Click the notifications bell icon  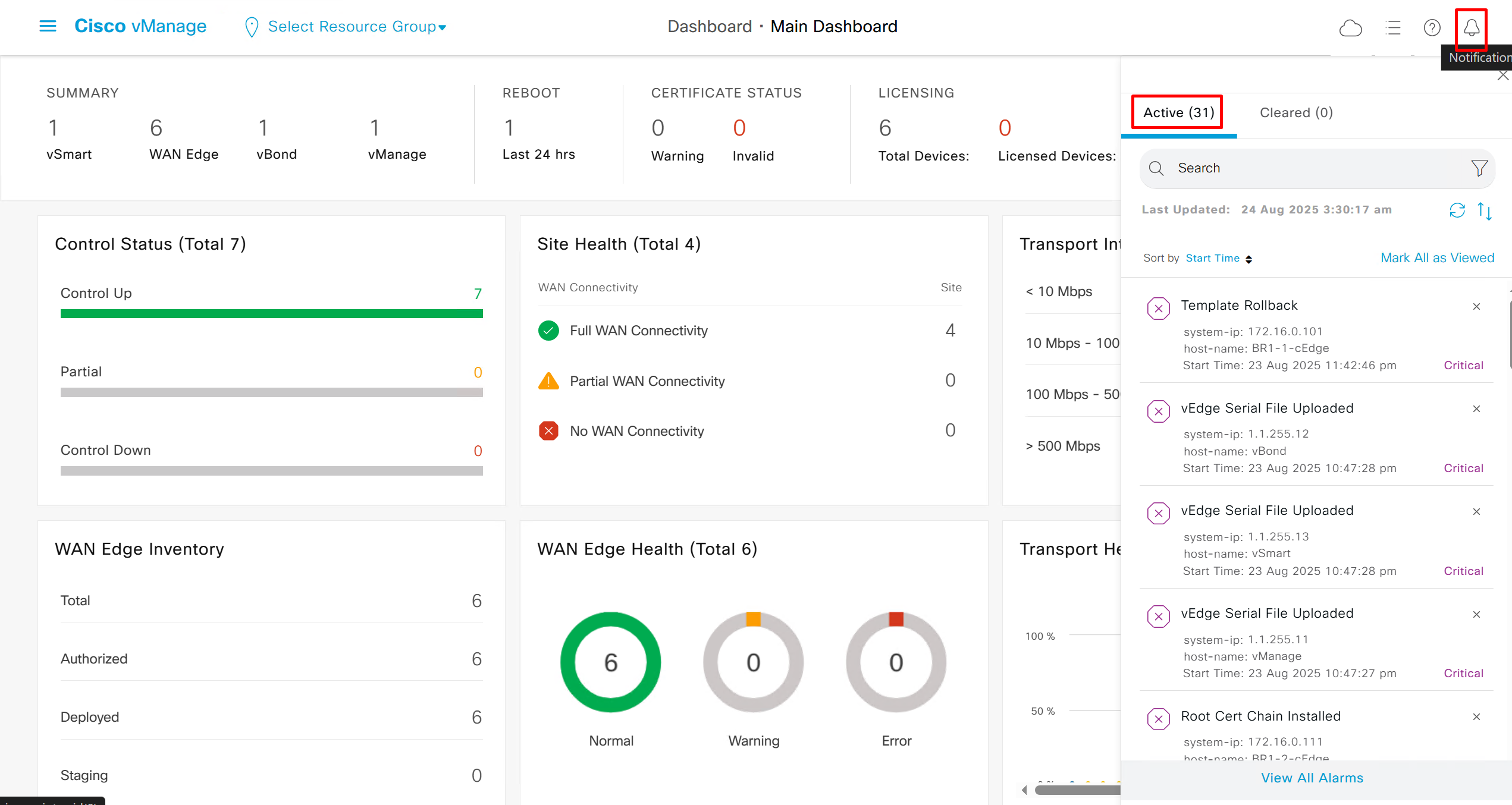[x=1471, y=28]
